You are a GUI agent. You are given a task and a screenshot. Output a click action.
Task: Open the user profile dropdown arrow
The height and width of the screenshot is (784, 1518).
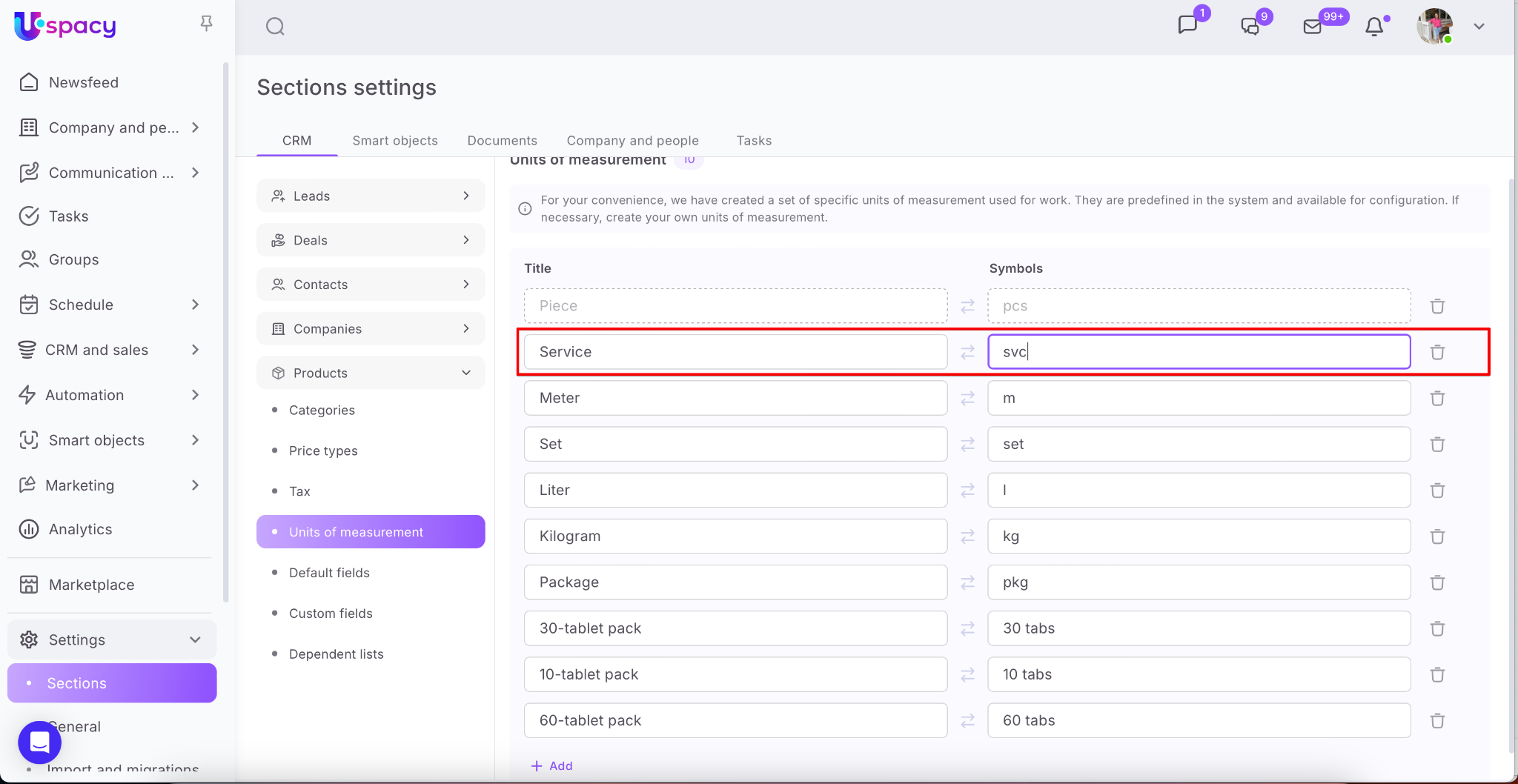coord(1479,27)
